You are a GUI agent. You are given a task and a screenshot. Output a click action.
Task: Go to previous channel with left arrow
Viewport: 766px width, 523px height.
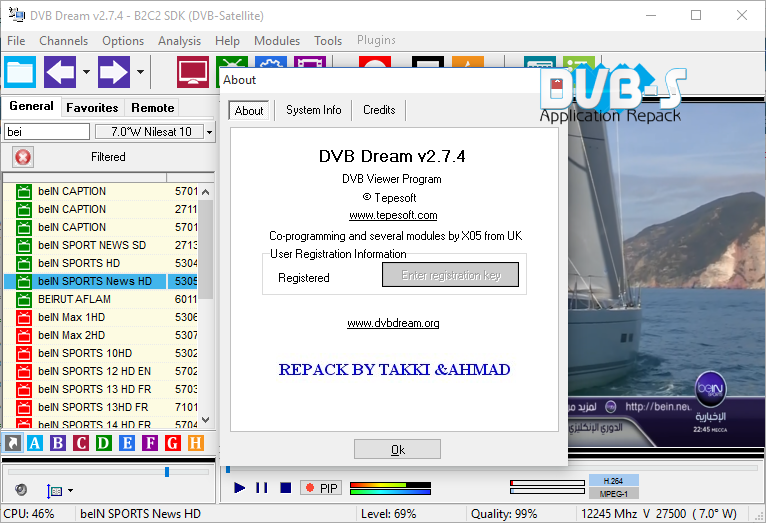coord(60,72)
